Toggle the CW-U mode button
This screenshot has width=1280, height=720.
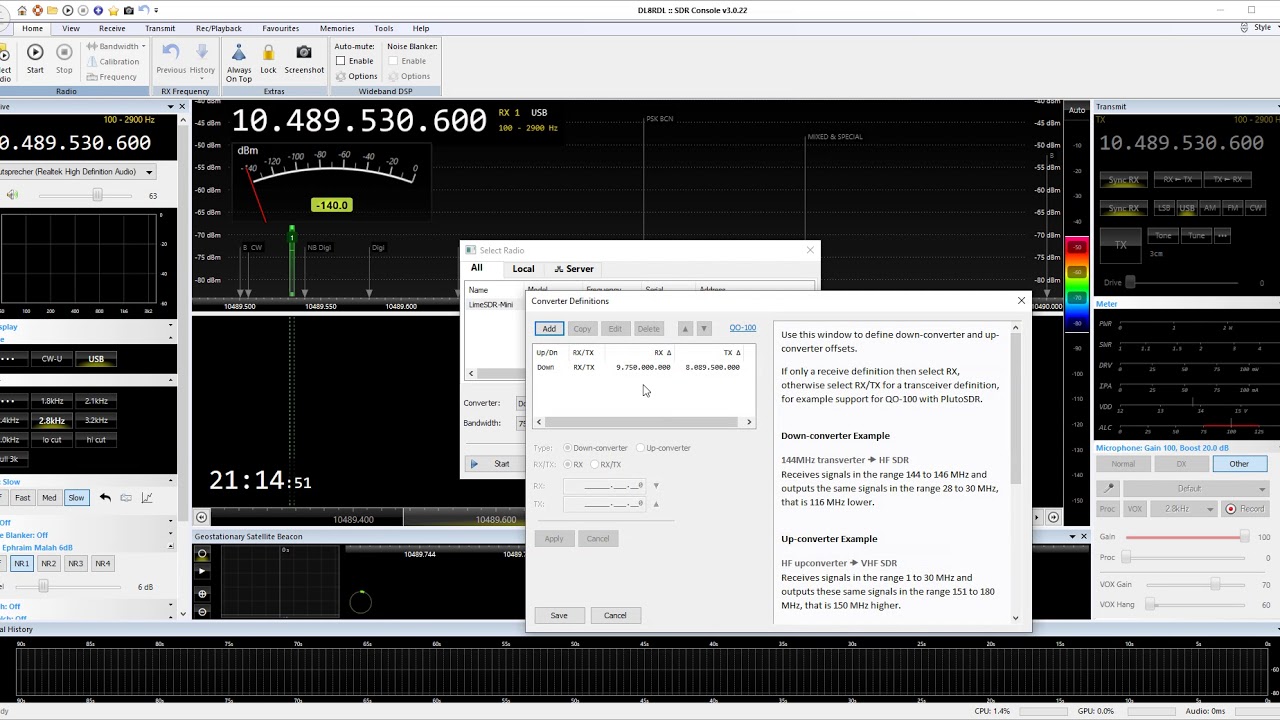pos(52,358)
